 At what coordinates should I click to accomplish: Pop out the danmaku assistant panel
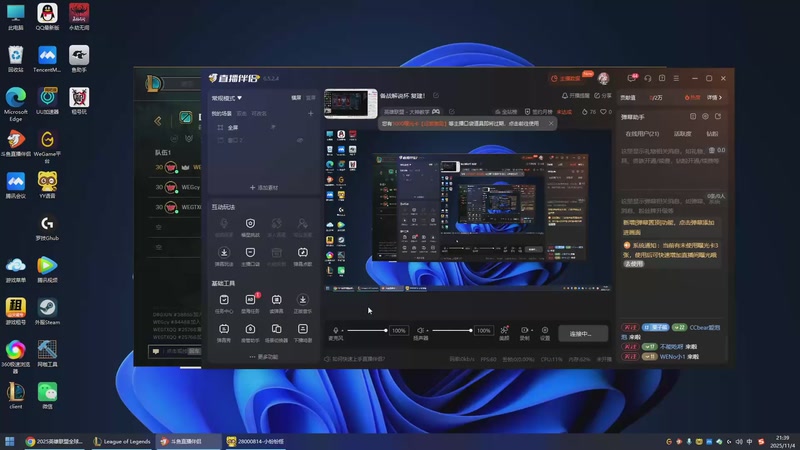point(718,116)
